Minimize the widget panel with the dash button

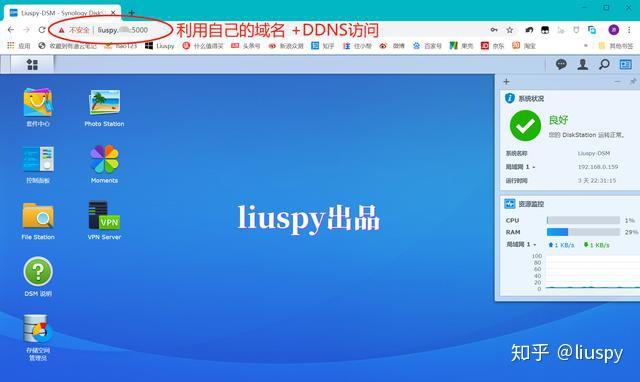pyautogui.click(x=617, y=82)
